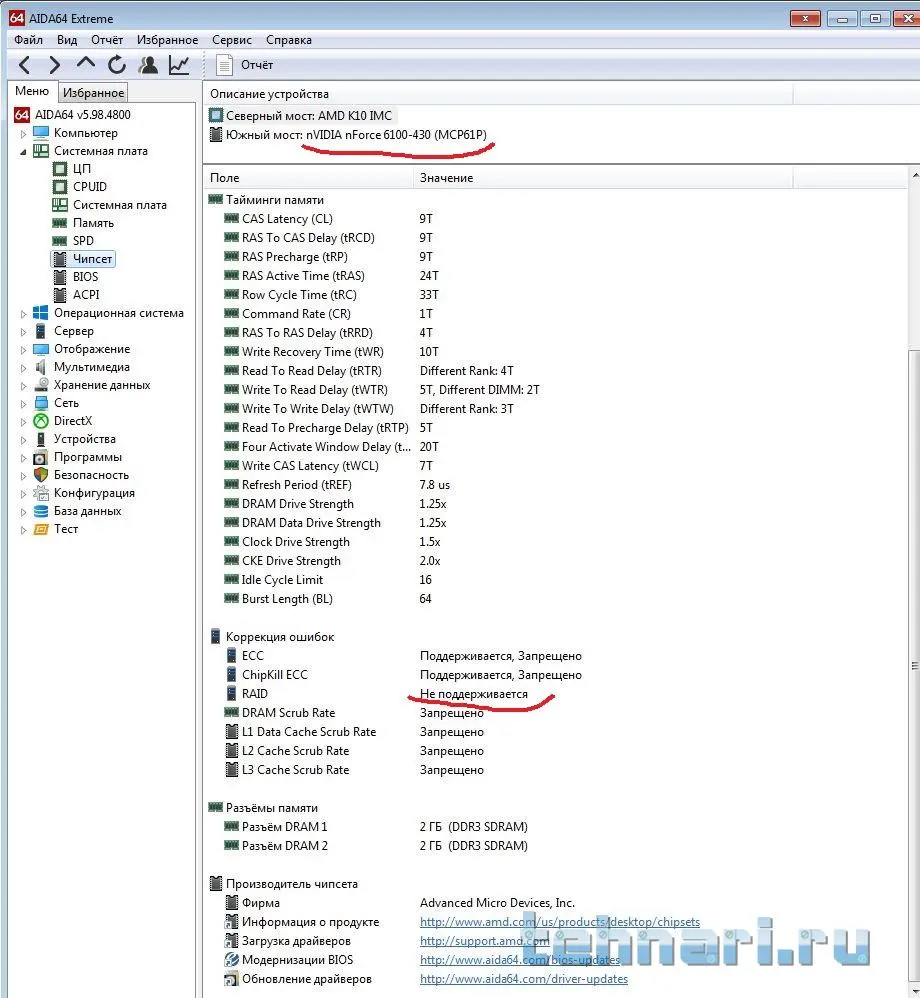
Task: Expand the Устройства tree node
Action: pyautogui.click(x=24, y=440)
